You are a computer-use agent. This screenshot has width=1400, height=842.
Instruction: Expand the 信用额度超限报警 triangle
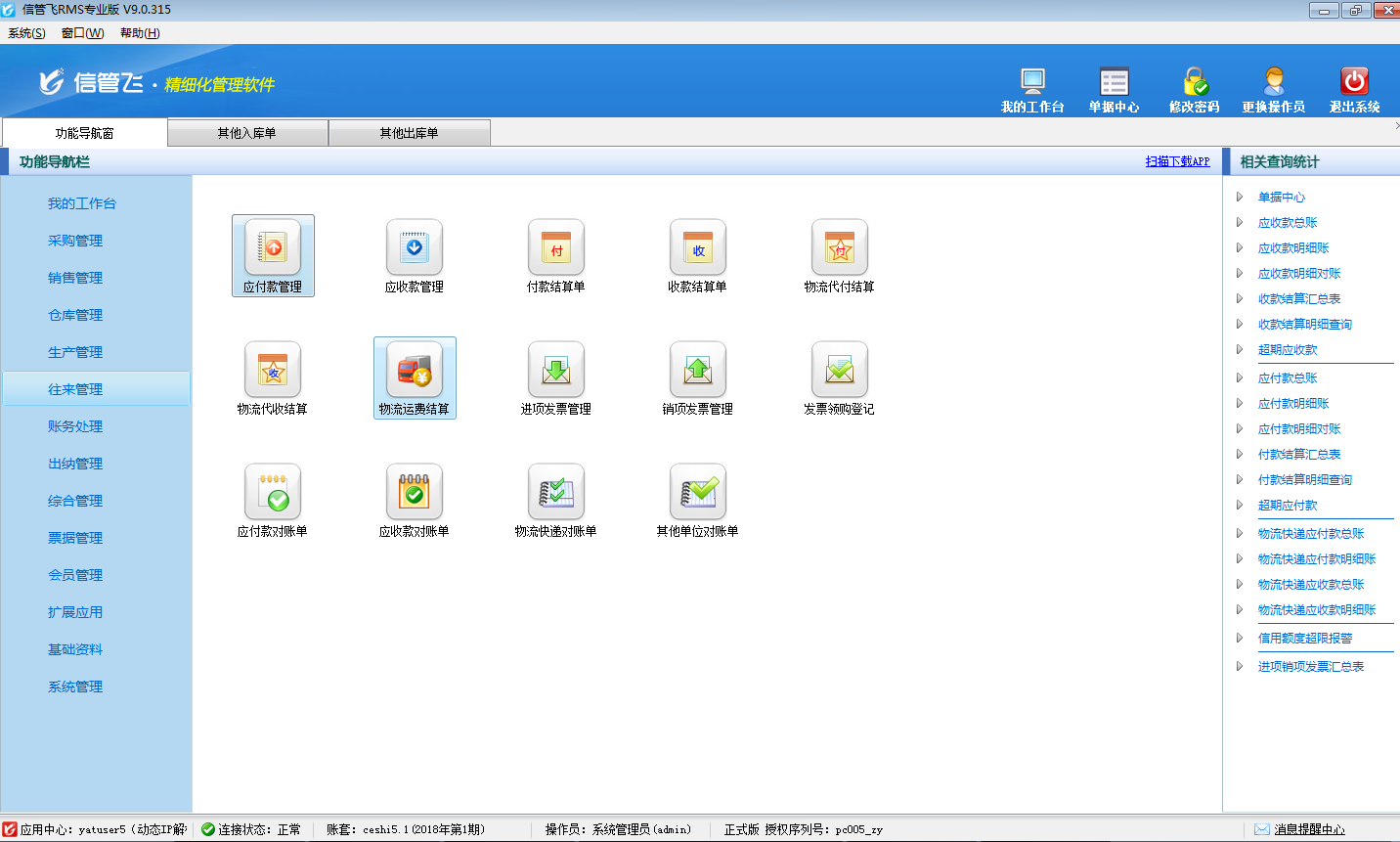click(1240, 639)
